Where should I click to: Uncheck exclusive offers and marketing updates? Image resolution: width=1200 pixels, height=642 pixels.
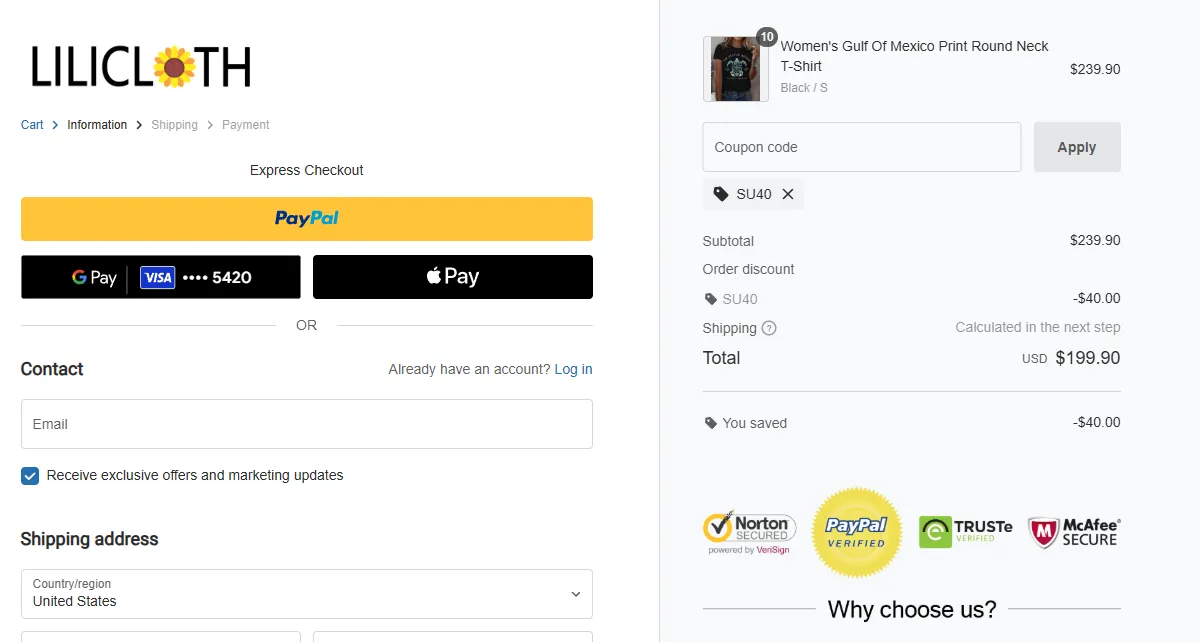click(30, 475)
